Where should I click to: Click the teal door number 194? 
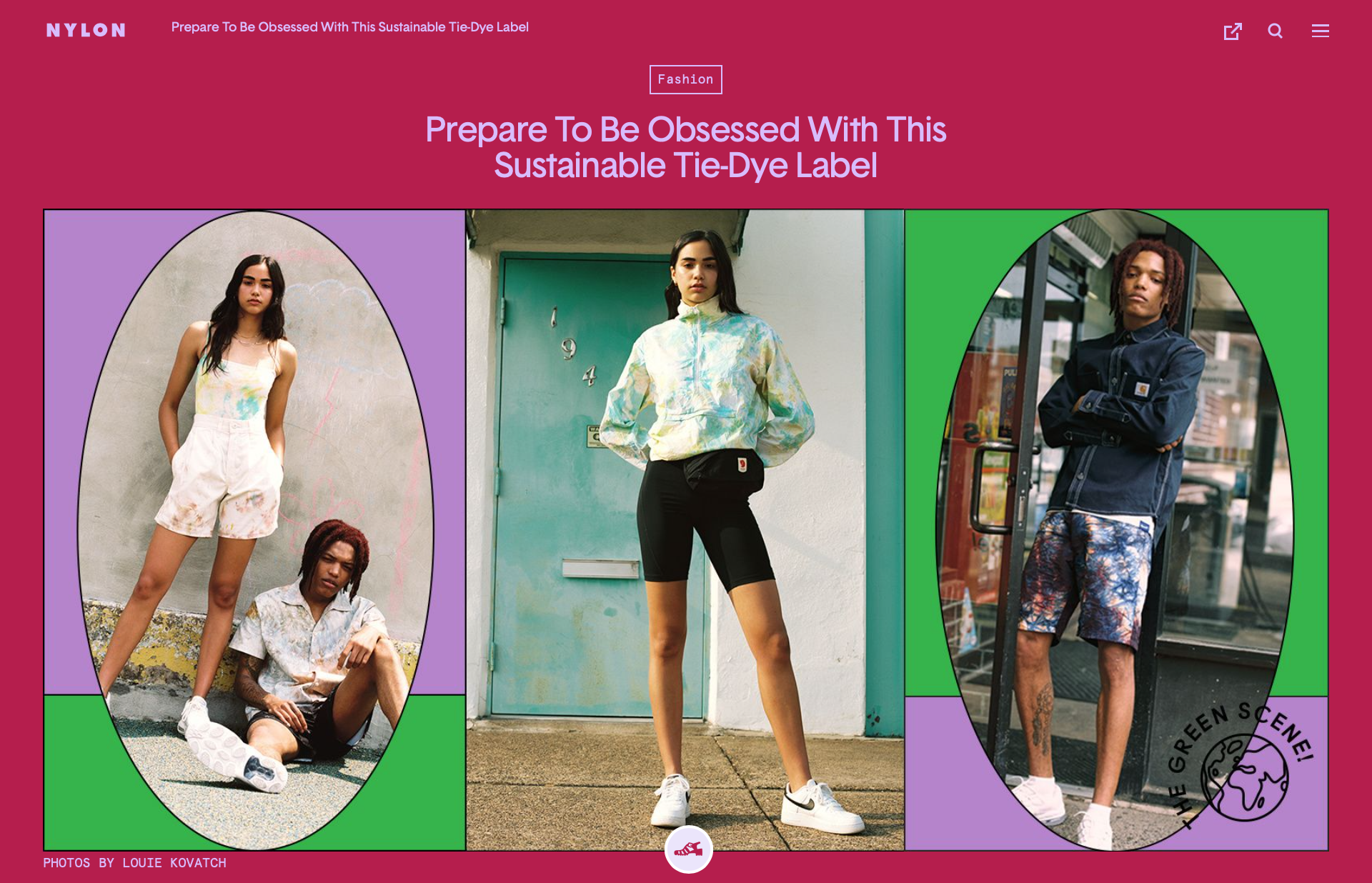pos(572,347)
